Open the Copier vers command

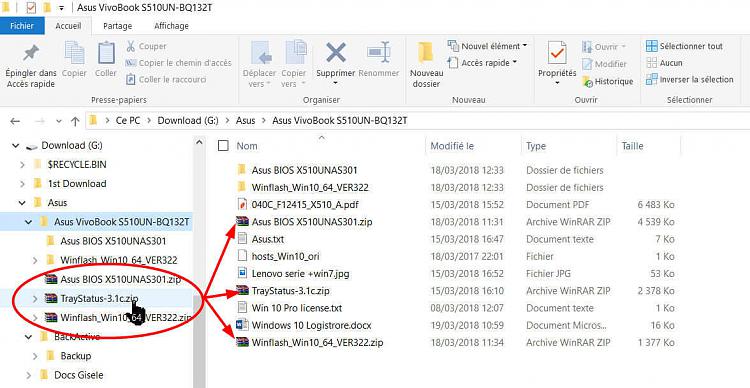pos(294,65)
